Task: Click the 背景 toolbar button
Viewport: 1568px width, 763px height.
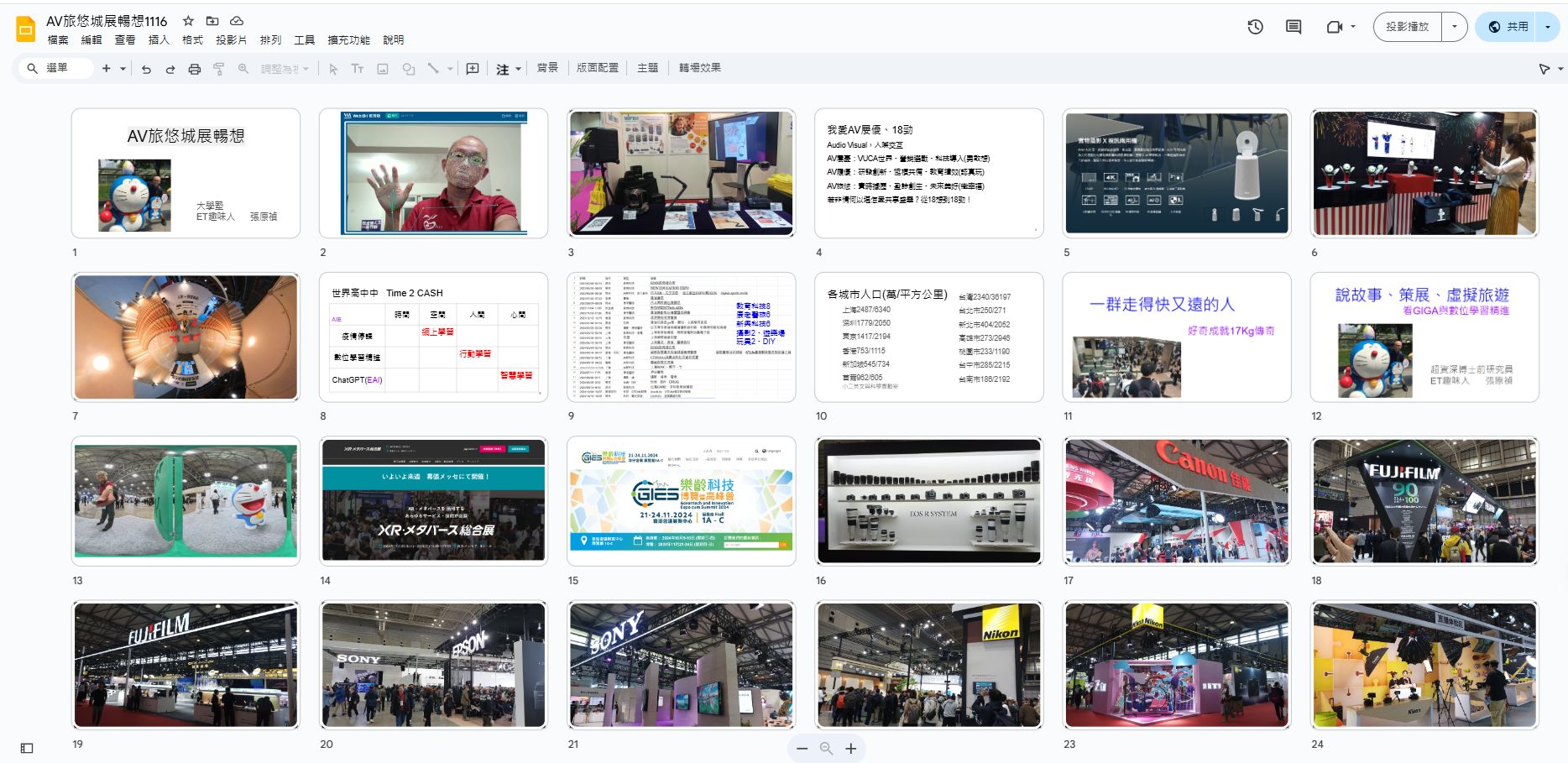Action: (547, 68)
